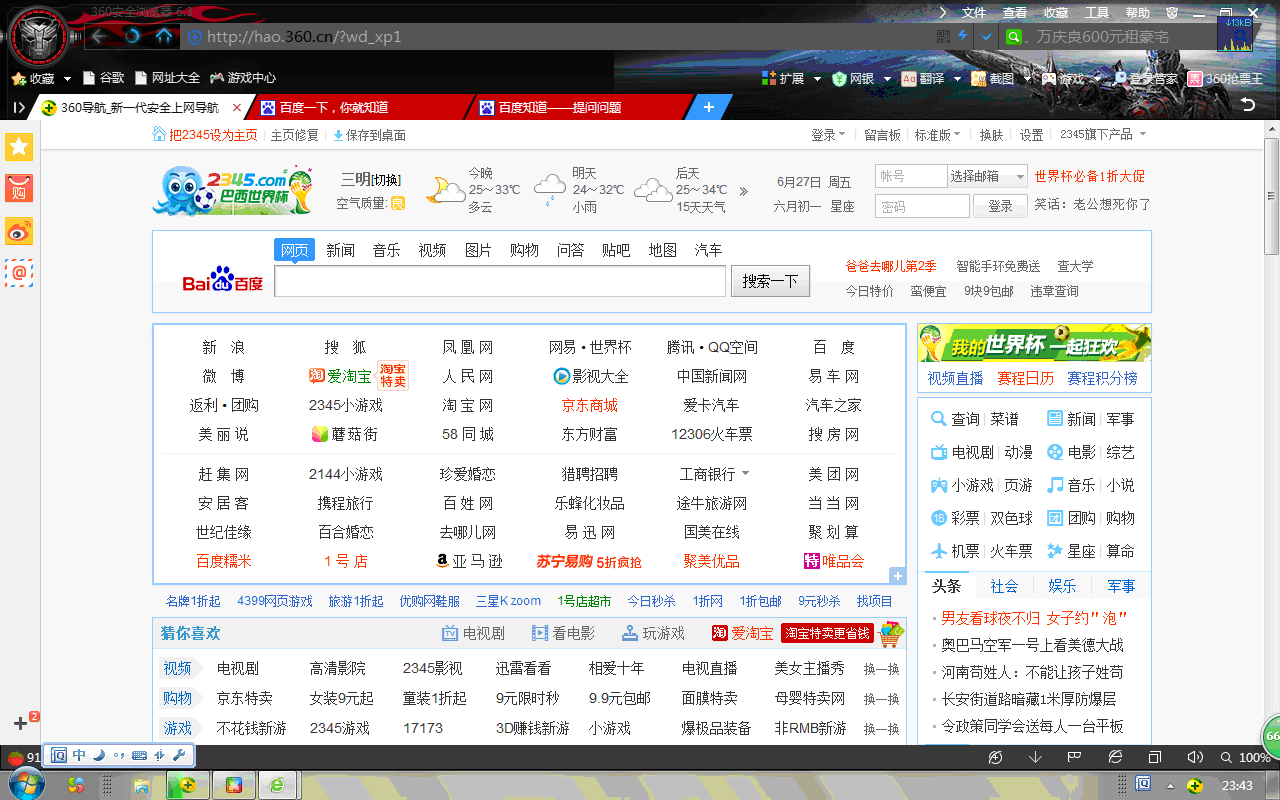Close the 360导航 tab
This screenshot has height=800, width=1280.
point(237,108)
